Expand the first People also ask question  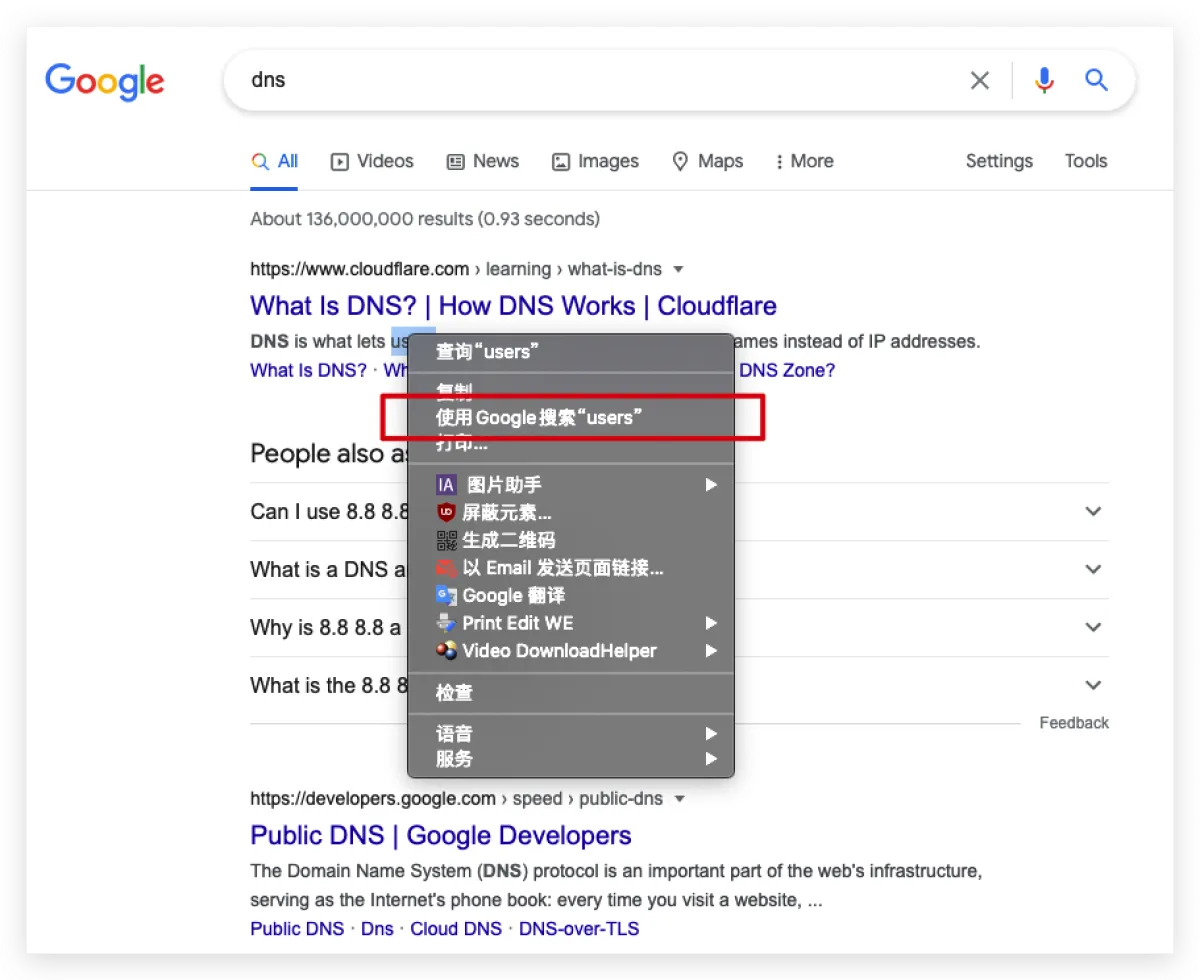pyautogui.click(x=1093, y=512)
